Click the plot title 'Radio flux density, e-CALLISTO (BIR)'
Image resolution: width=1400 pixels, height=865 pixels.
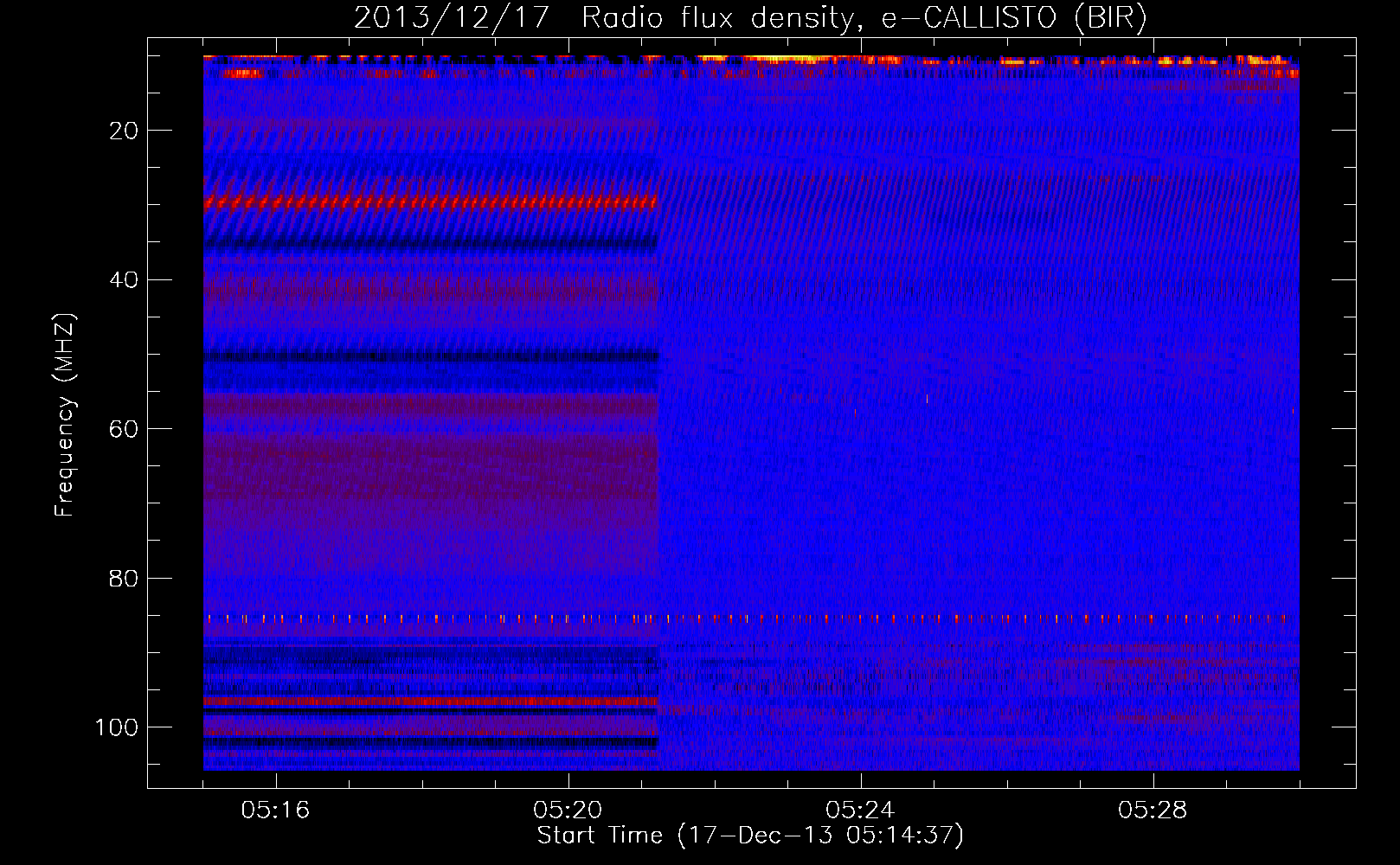(864, 18)
